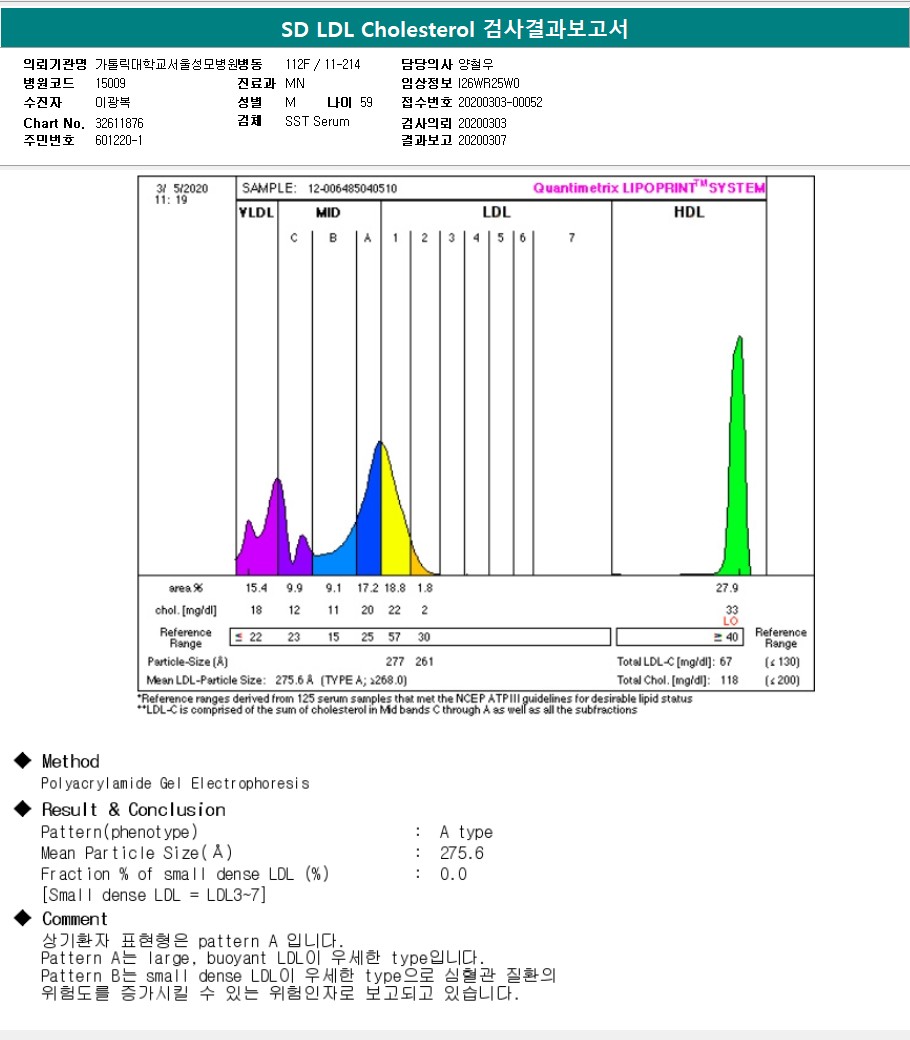Screen dimensions: 910x1040
Task: Click hospital code value 15009
Action: pyautogui.click(x=110, y=84)
